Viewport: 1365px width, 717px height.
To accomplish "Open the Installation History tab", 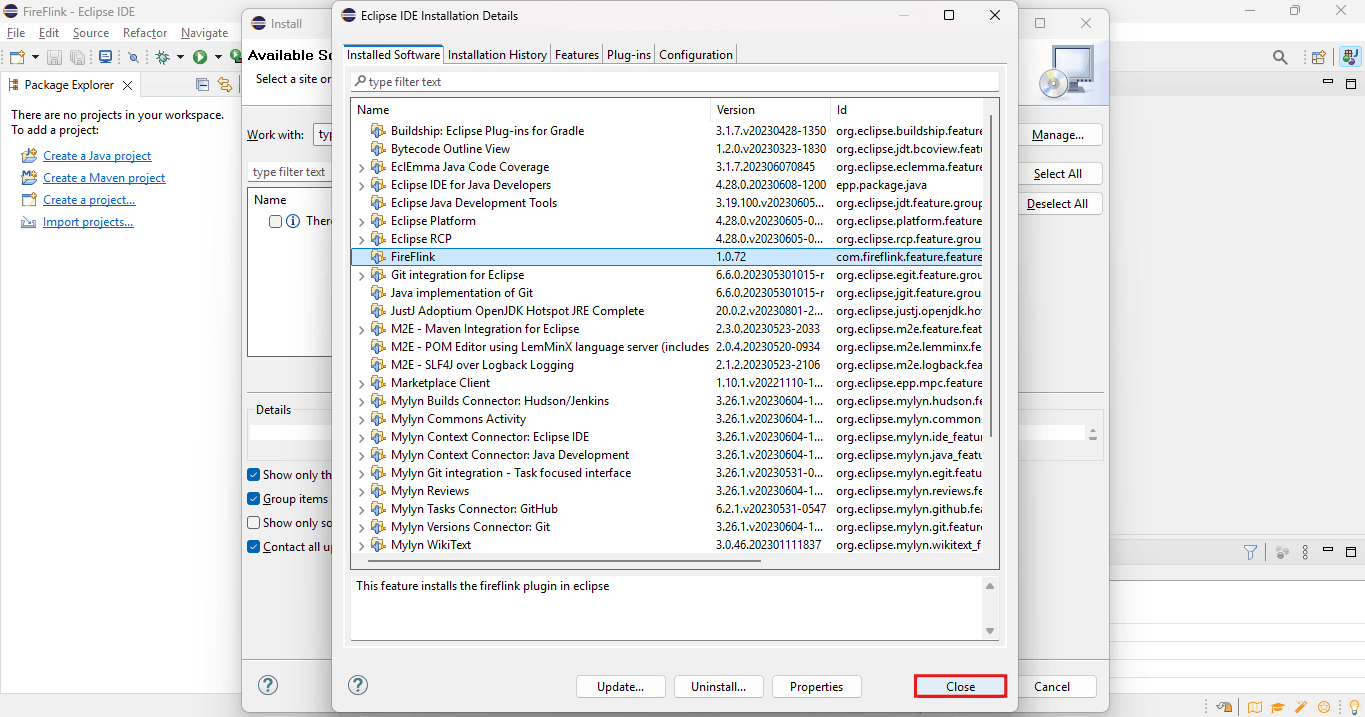I will pos(497,55).
